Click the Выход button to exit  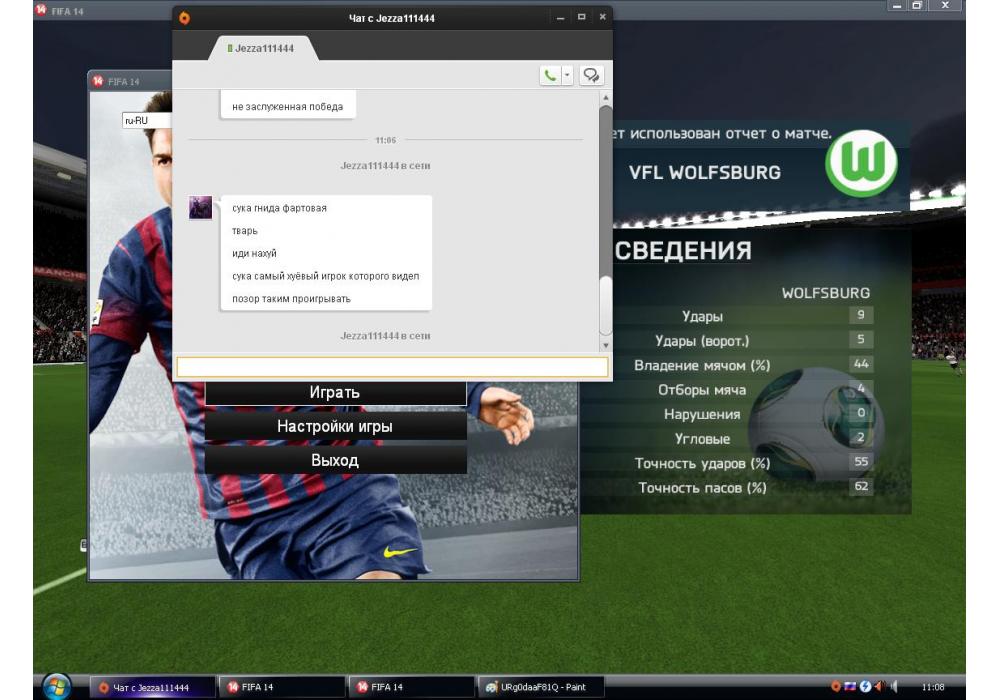tap(335, 460)
